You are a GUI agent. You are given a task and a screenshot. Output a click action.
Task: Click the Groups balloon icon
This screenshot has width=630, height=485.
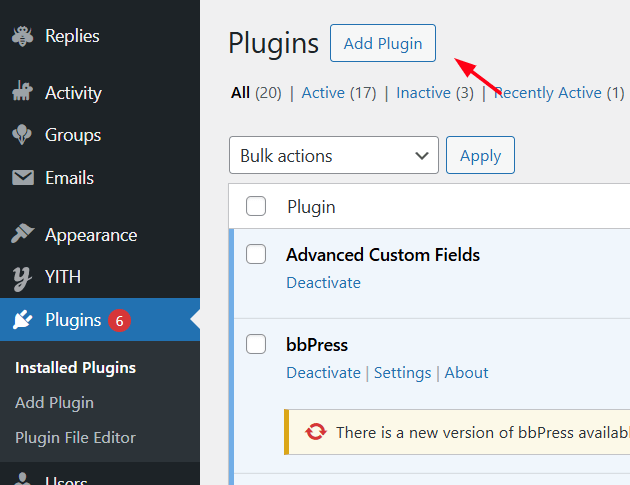pyautogui.click(x=22, y=135)
